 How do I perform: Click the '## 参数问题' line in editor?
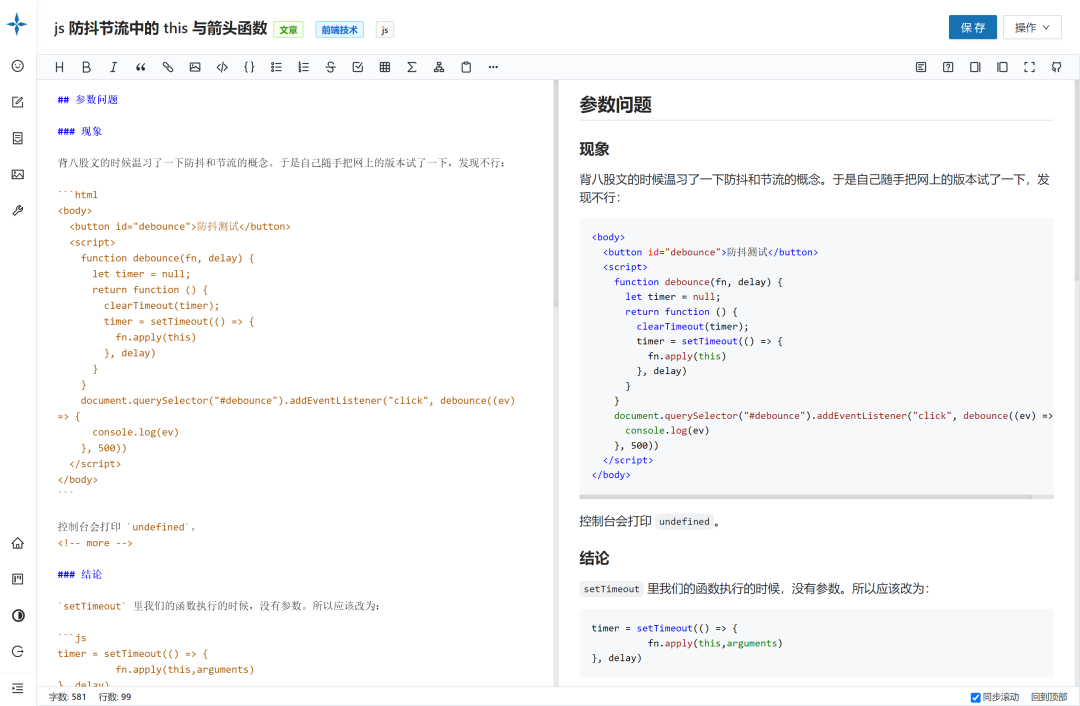87,99
